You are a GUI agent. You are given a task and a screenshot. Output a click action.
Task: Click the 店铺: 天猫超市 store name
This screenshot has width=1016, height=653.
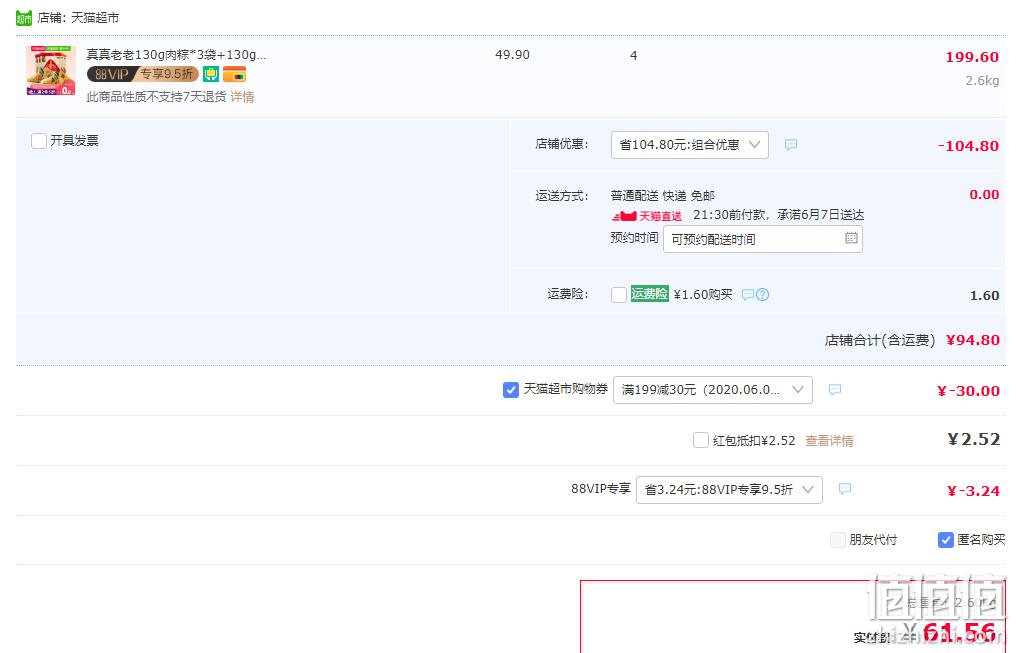(x=78, y=17)
